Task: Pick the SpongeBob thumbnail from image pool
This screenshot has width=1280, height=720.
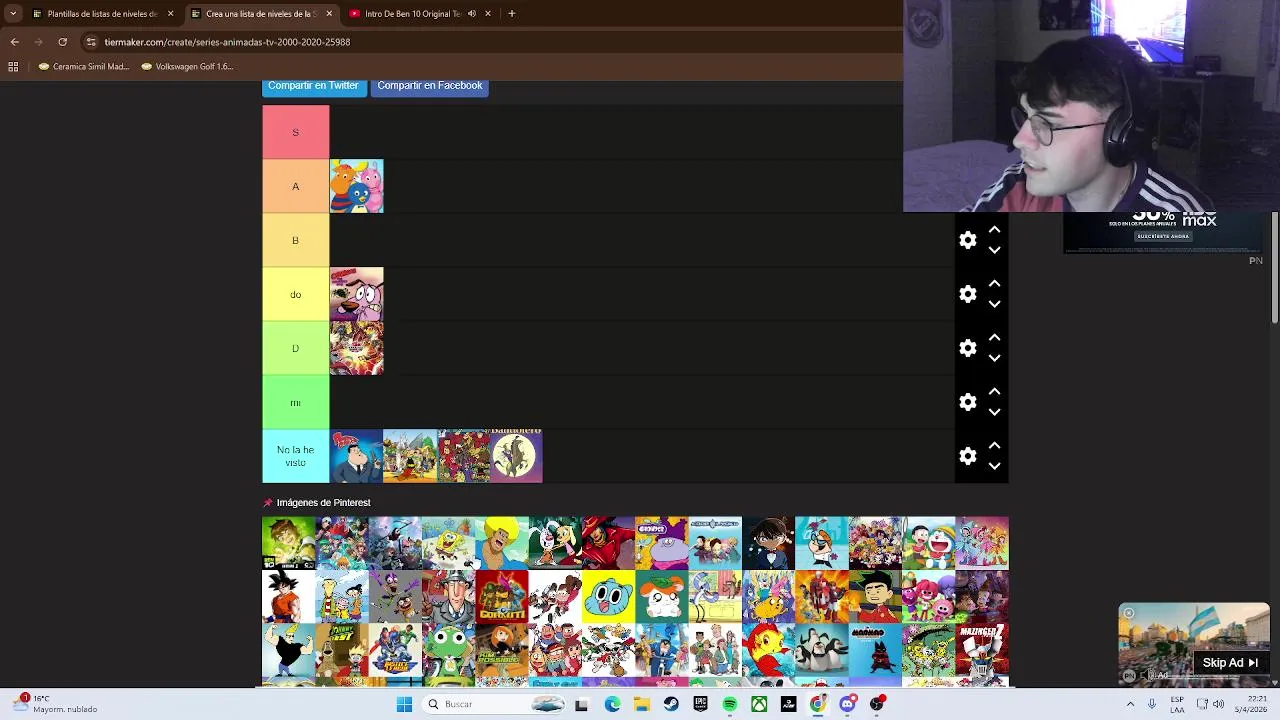Action: 448,543
